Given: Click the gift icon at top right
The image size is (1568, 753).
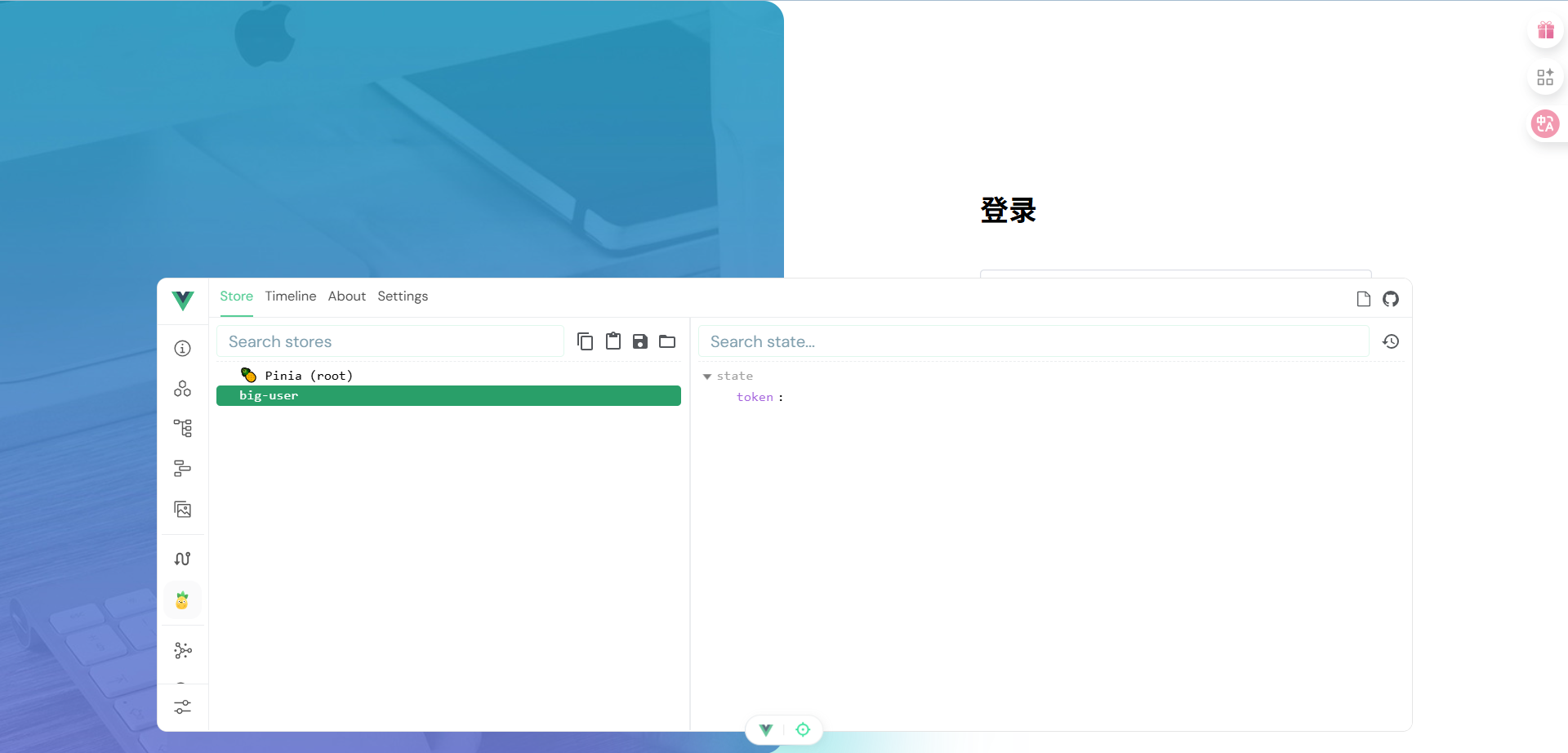Looking at the screenshot, I should coord(1545,30).
